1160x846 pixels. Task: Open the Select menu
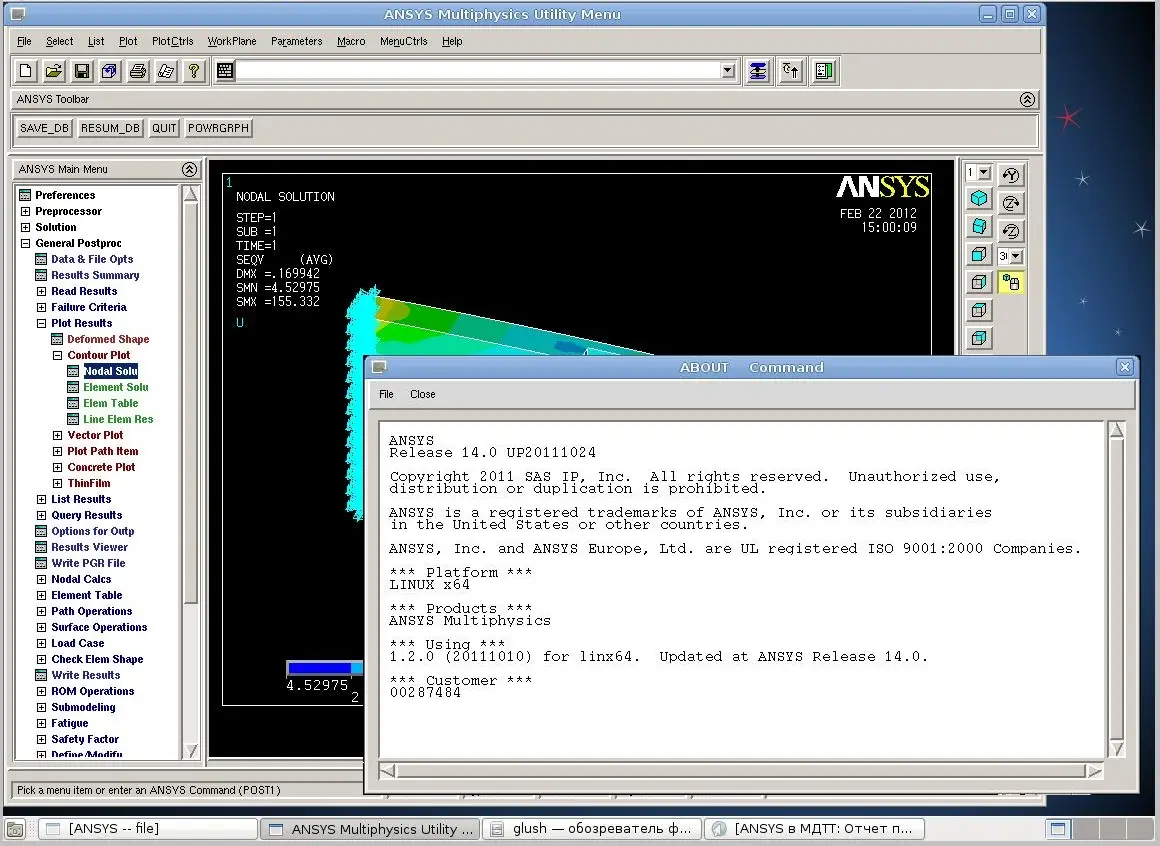click(x=59, y=41)
